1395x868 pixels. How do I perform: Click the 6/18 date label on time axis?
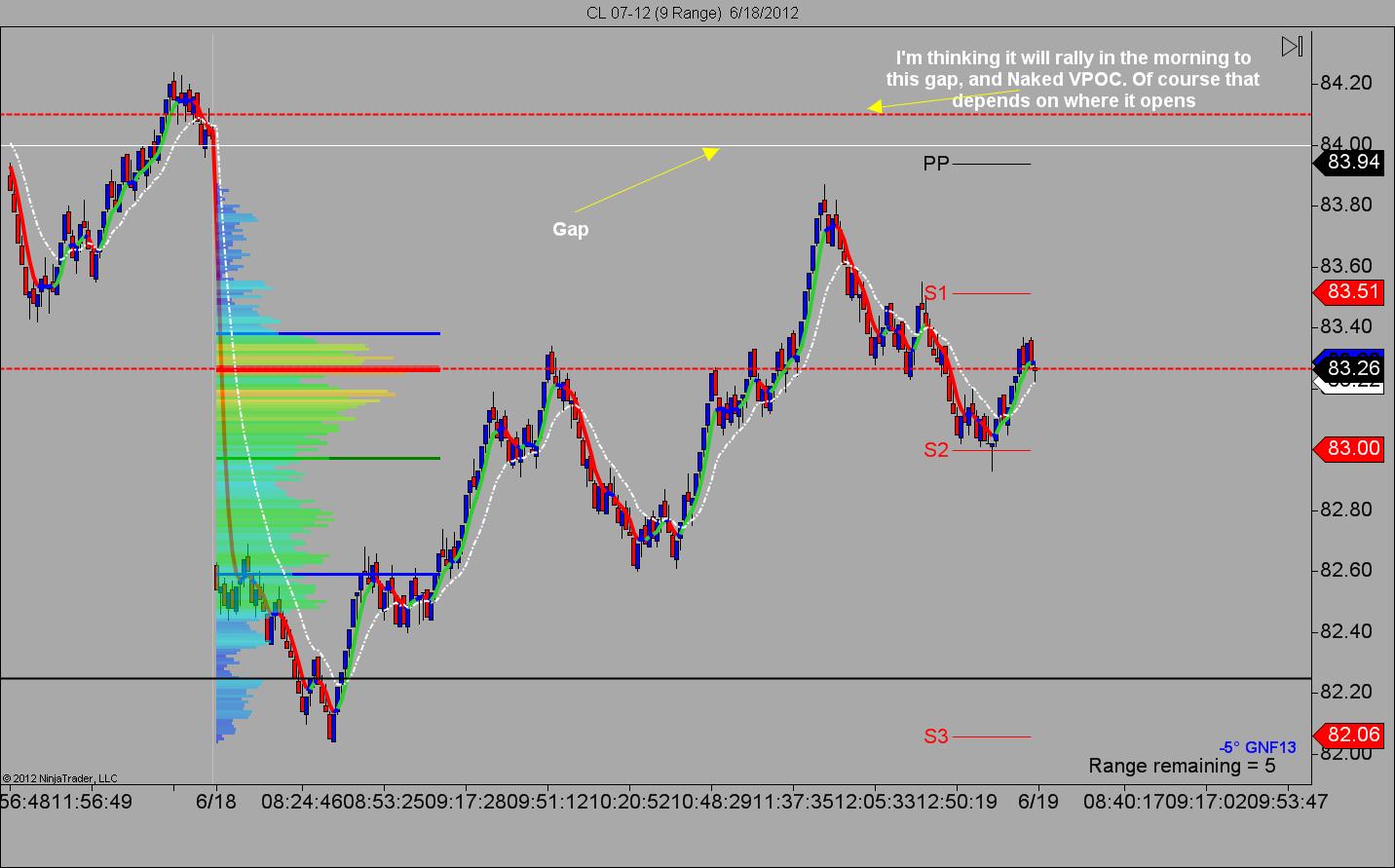click(215, 801)
